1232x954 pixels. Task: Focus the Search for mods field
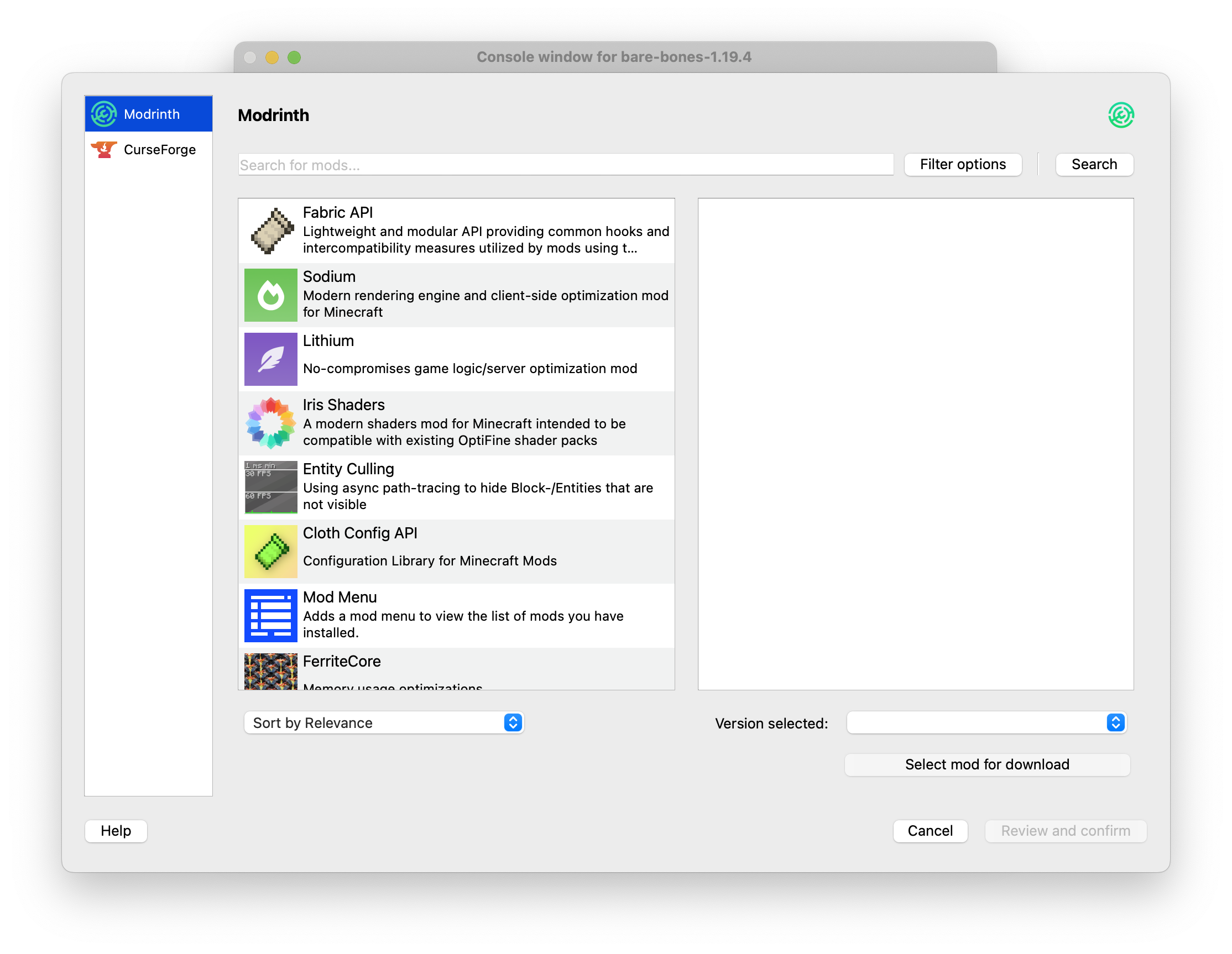[x=566, y=165]
